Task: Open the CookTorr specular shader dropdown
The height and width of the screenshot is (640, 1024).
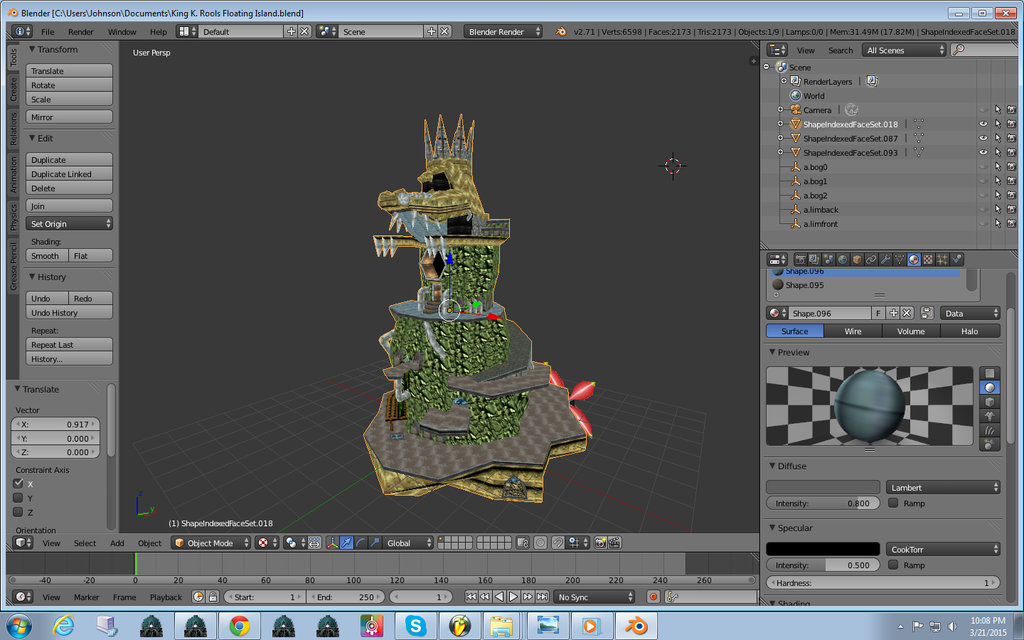Action: 943,549
